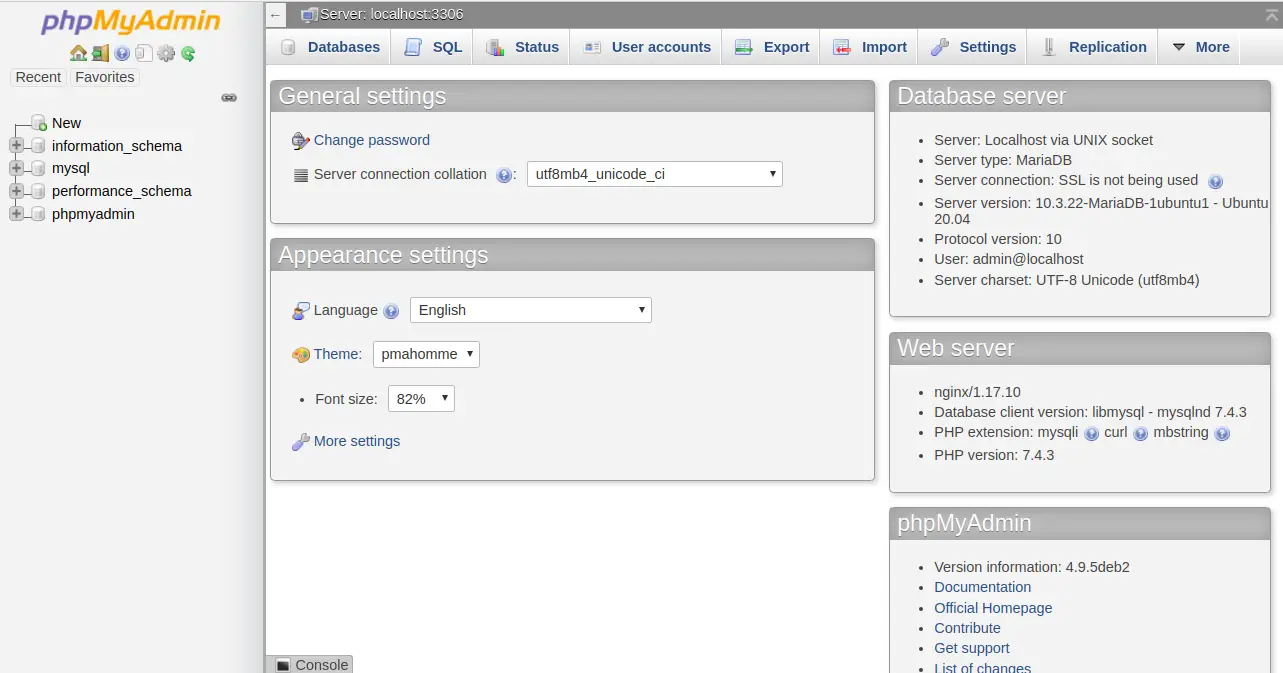Click help icon beside Server connection collation
Screen dimensions: 1283x673
point(504,175)
